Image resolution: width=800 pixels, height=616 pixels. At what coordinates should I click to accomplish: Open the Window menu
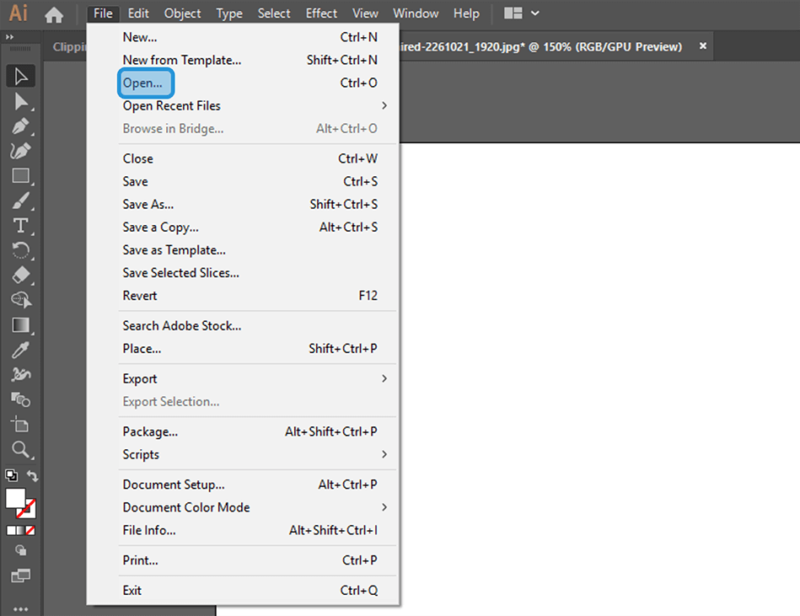click(x=416, y=13)
